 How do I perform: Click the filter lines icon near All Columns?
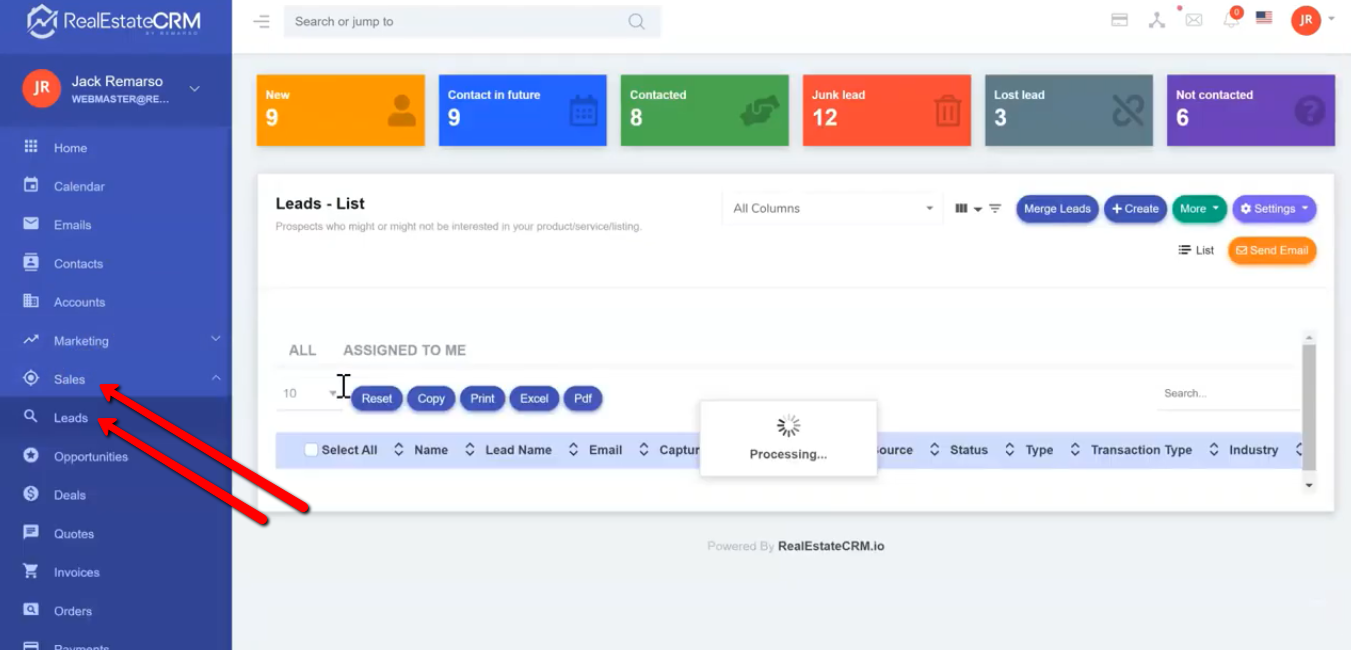(995, 208)
